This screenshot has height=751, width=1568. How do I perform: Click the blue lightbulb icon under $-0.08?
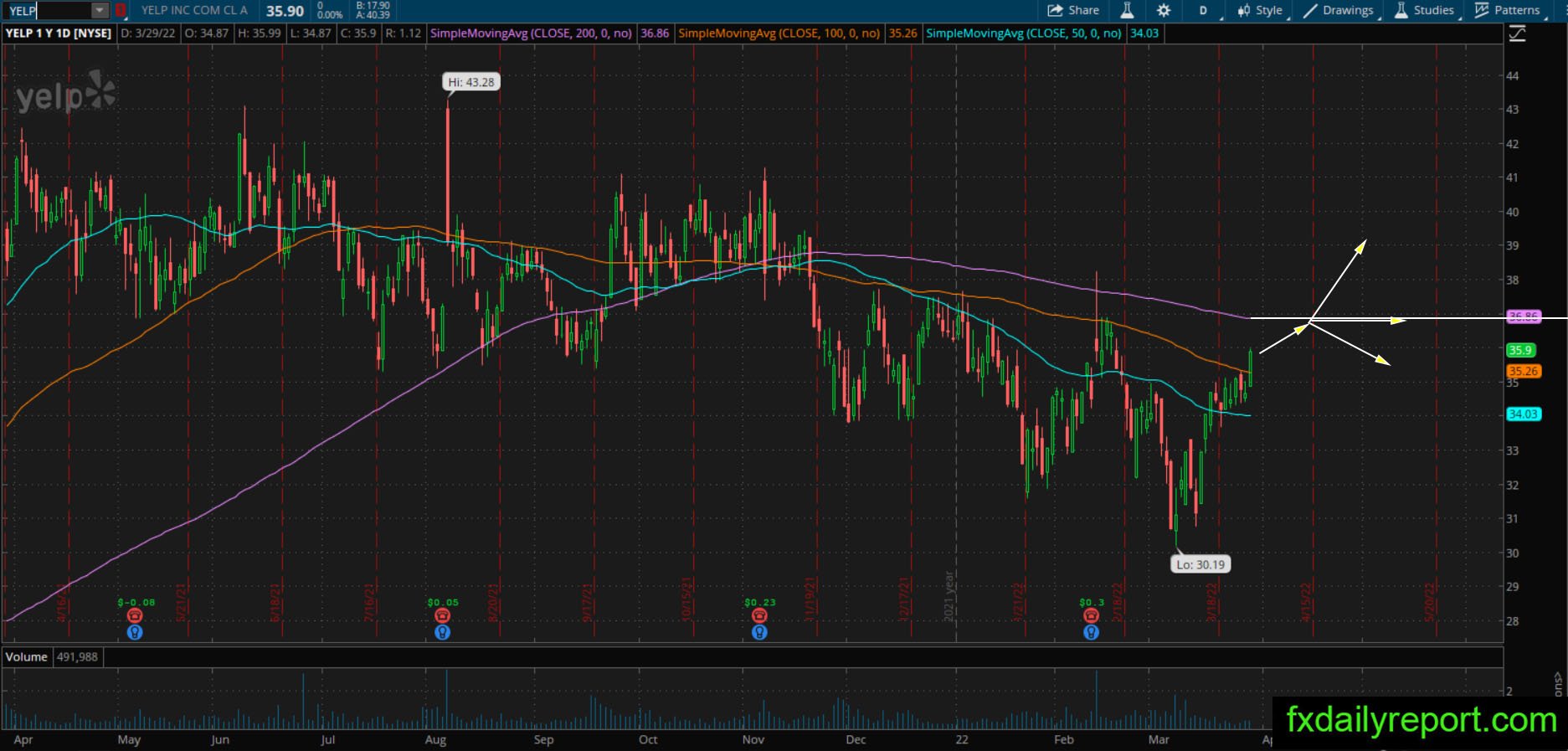tap(135, 632)
